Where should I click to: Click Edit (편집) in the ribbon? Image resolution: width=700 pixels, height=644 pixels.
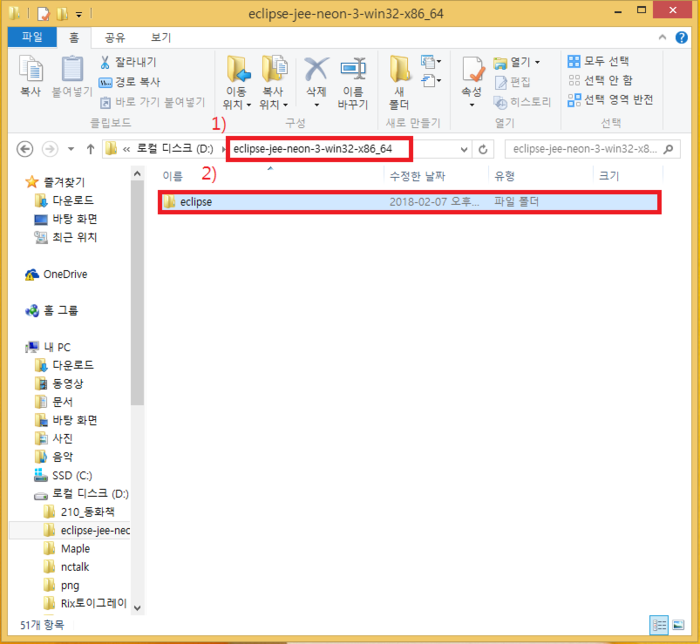point(512,82)
